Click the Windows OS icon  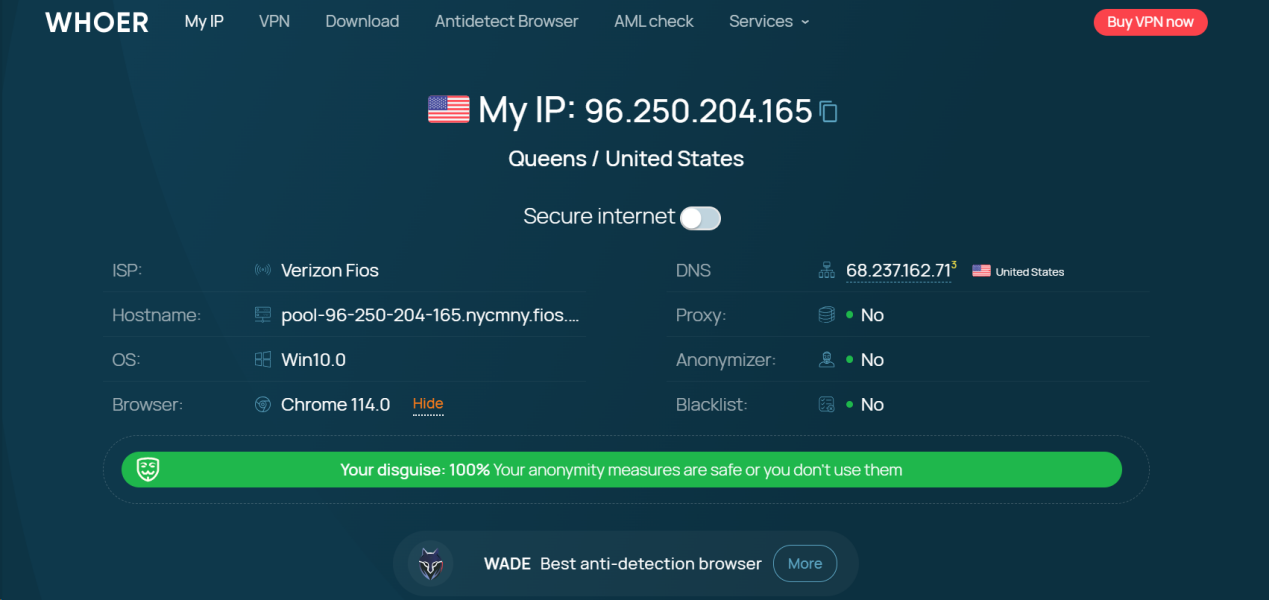263,360
